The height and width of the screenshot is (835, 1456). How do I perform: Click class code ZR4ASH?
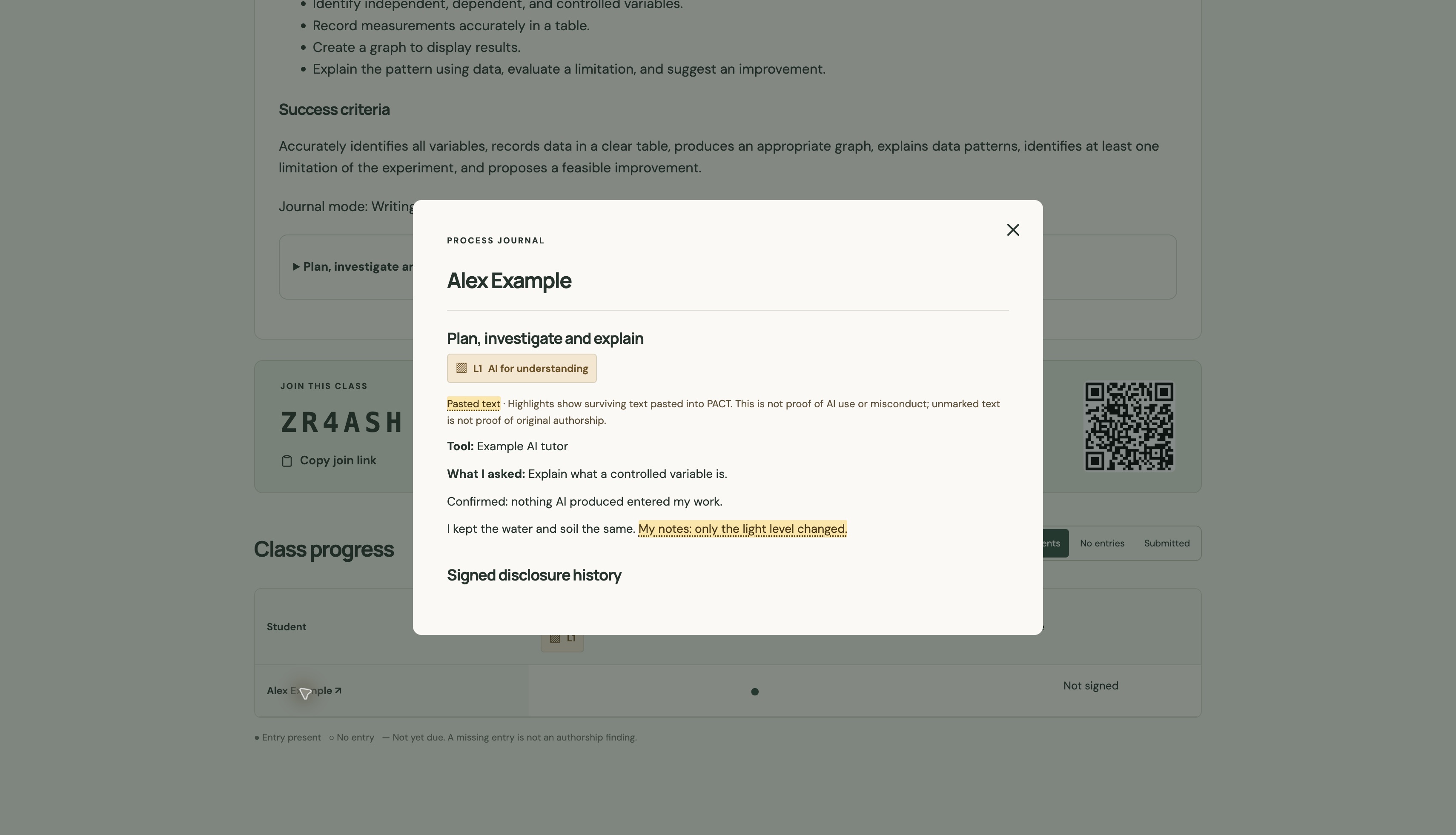tap(341, 423)
